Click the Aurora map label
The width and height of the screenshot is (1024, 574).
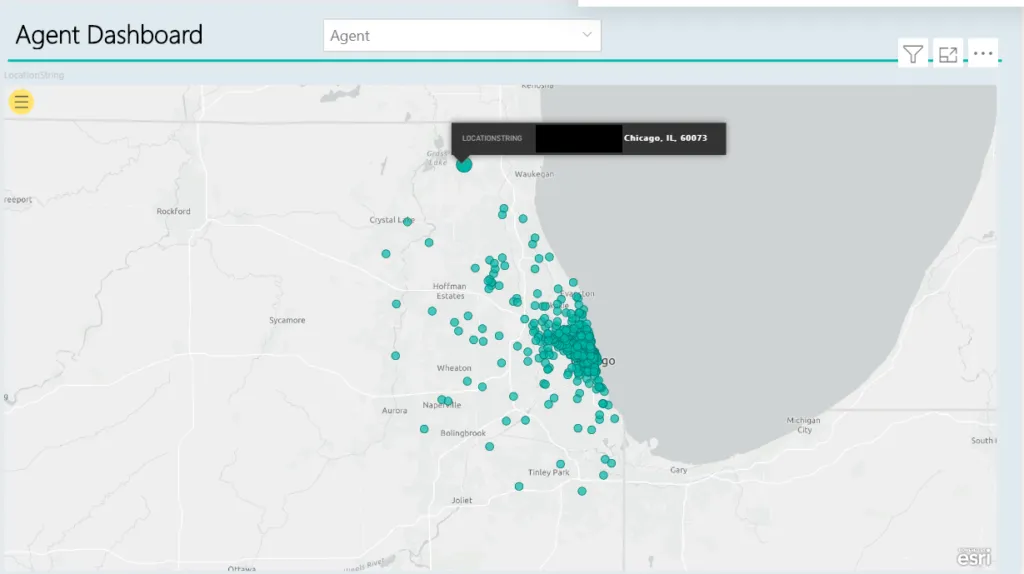394,411
